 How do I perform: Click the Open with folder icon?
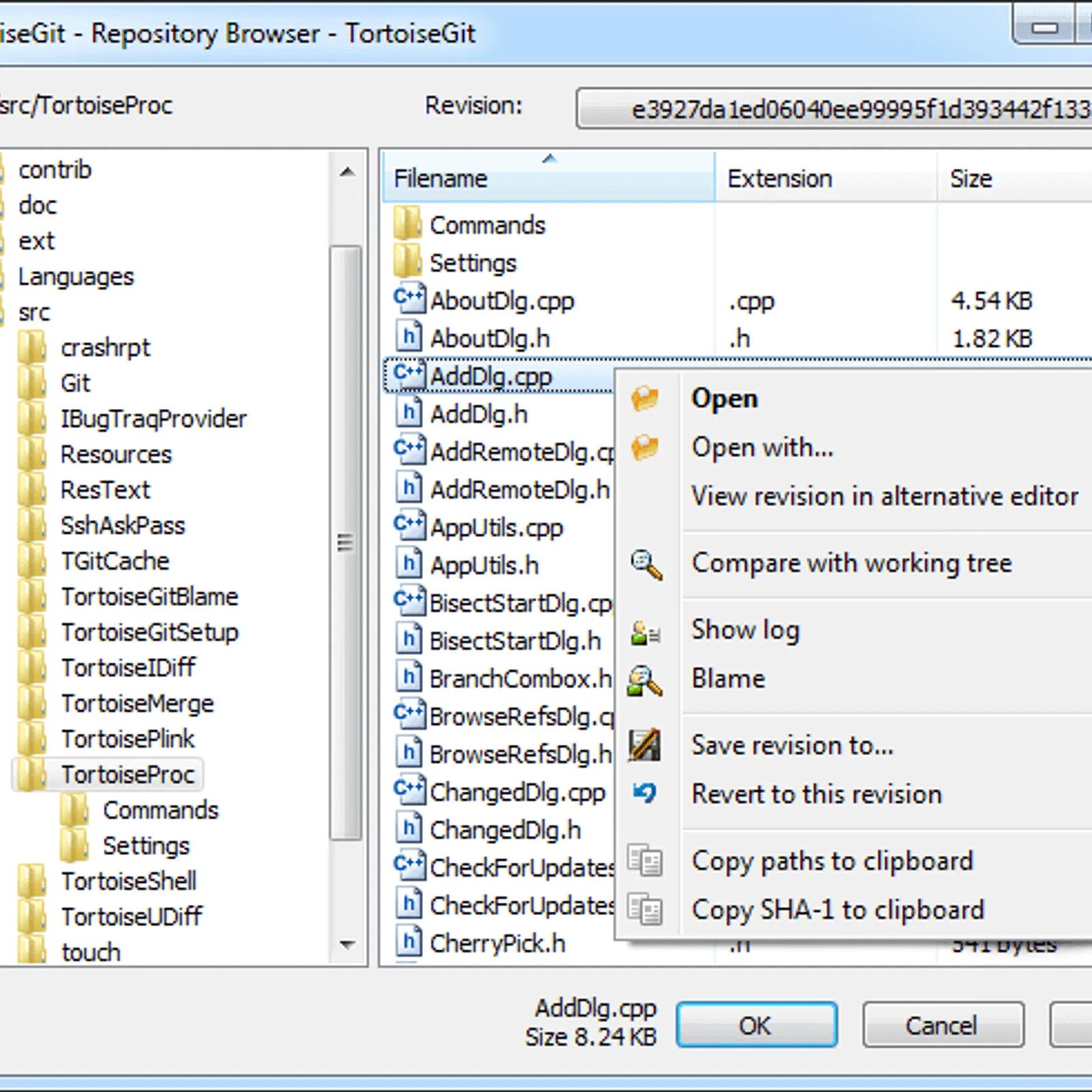645,447
